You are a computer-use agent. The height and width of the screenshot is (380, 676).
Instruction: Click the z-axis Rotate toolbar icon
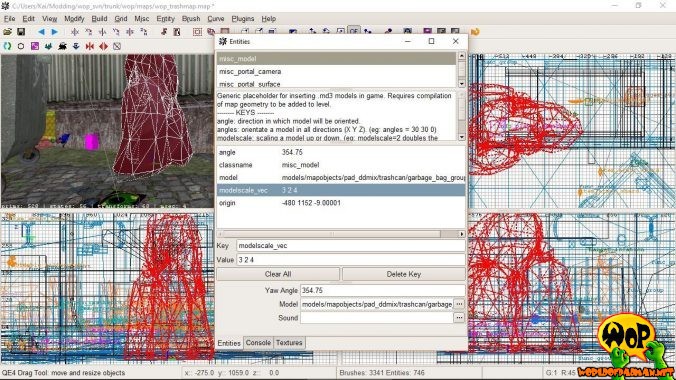[x=144, y=32]
